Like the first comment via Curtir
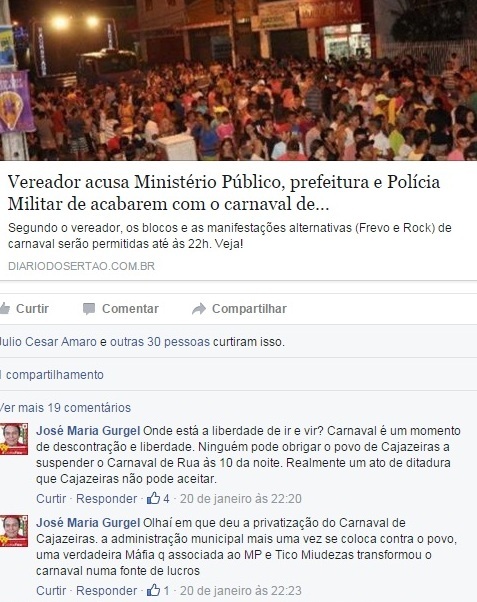The image size is (477, 602). click(51, 498)
